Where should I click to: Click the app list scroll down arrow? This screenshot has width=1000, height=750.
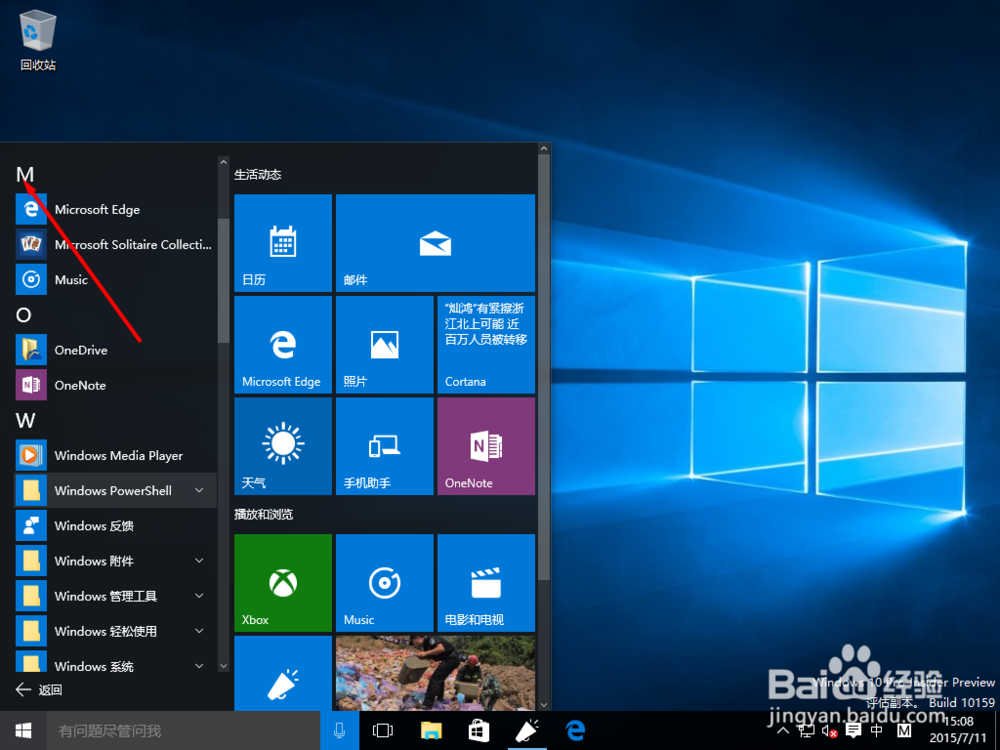(x=223, y=666)
